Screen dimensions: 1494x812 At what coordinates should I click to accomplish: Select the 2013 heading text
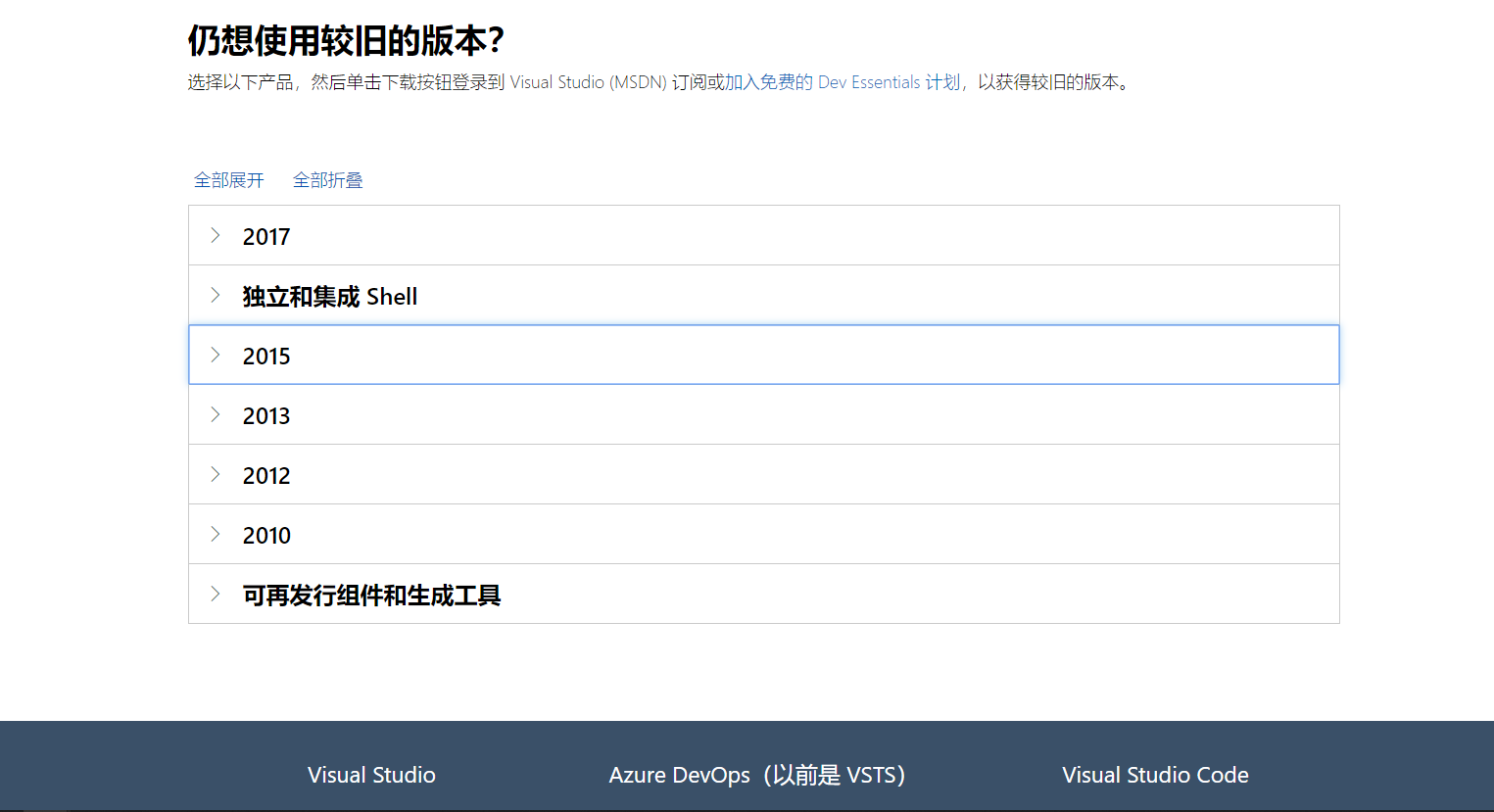tap(266, 416)
